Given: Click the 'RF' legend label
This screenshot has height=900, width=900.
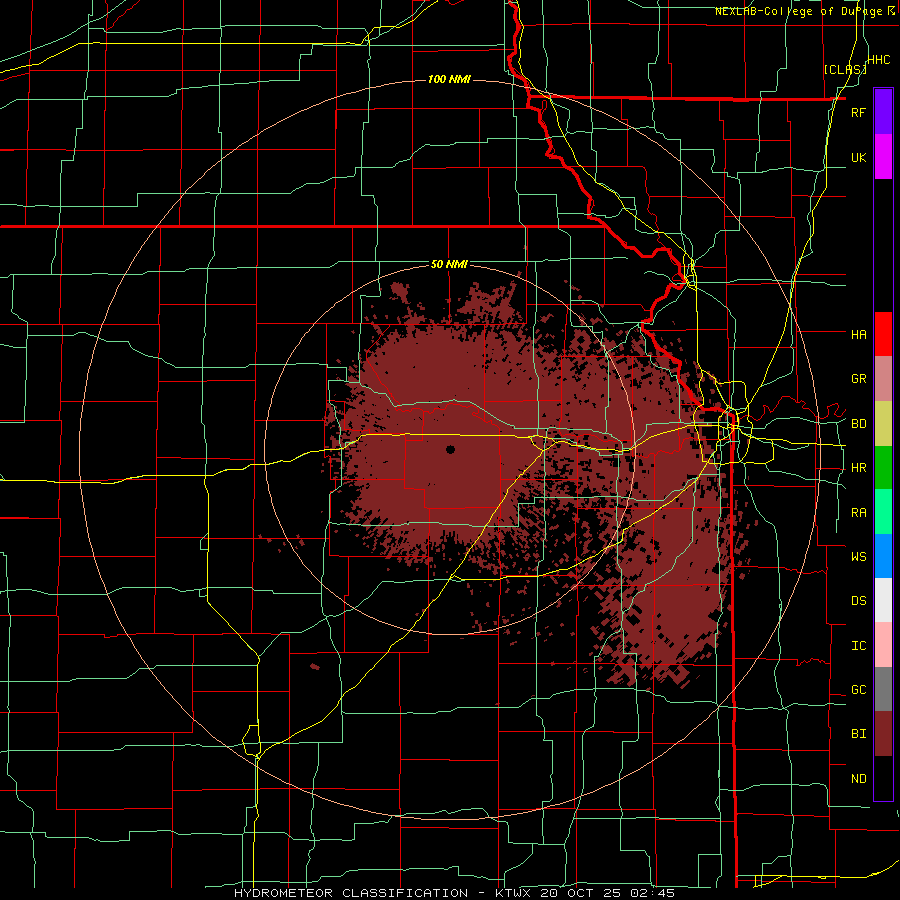Looking at the screenshot, I should [858, 112].
